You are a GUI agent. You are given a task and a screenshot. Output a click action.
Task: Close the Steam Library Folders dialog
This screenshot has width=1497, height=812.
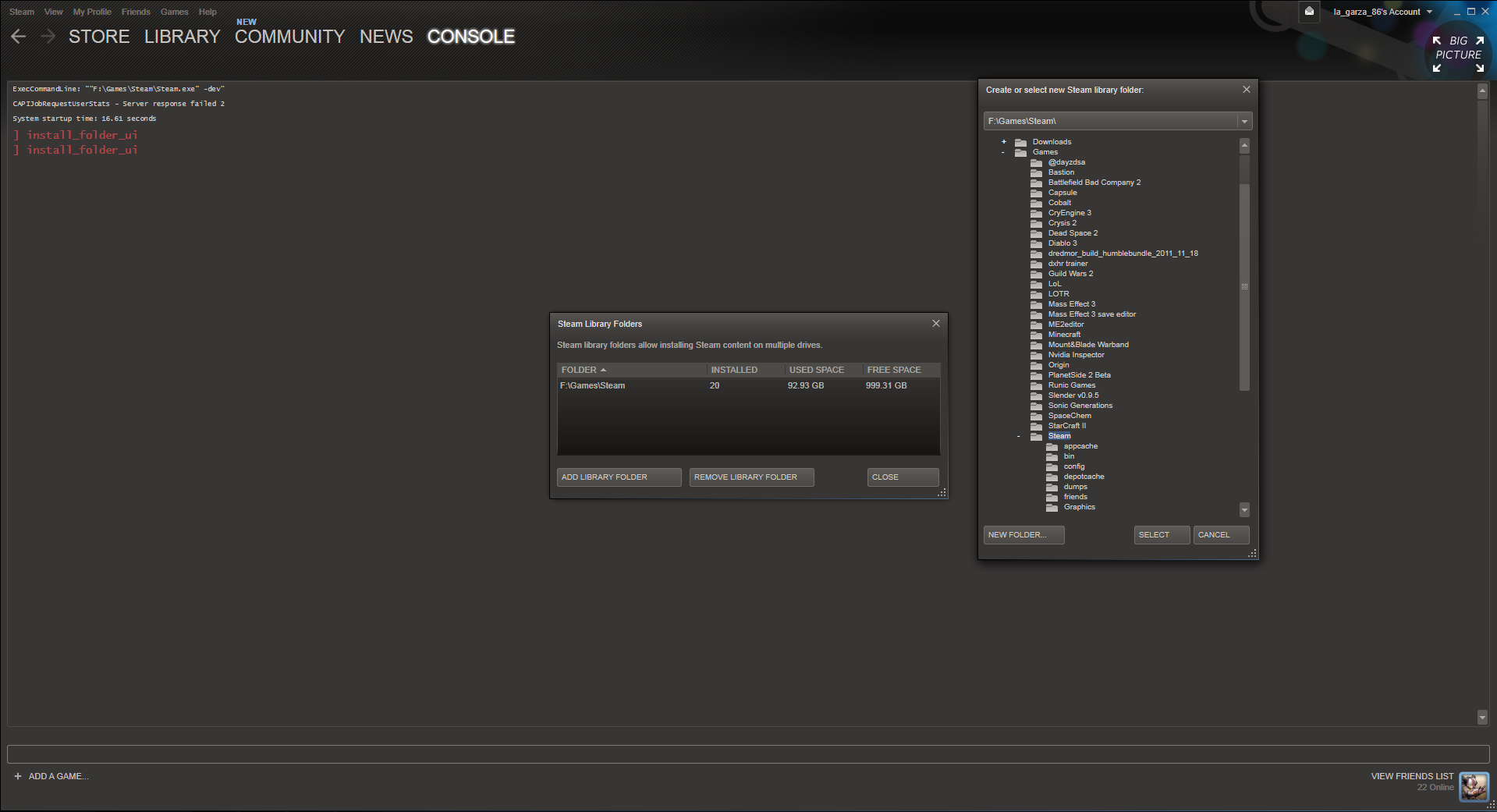click(936, 324)
